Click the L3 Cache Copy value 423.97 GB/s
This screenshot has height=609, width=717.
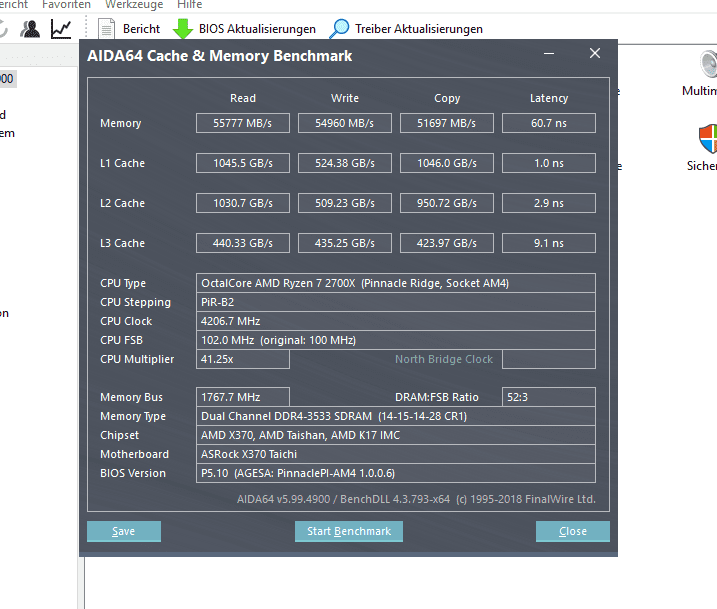447,243
